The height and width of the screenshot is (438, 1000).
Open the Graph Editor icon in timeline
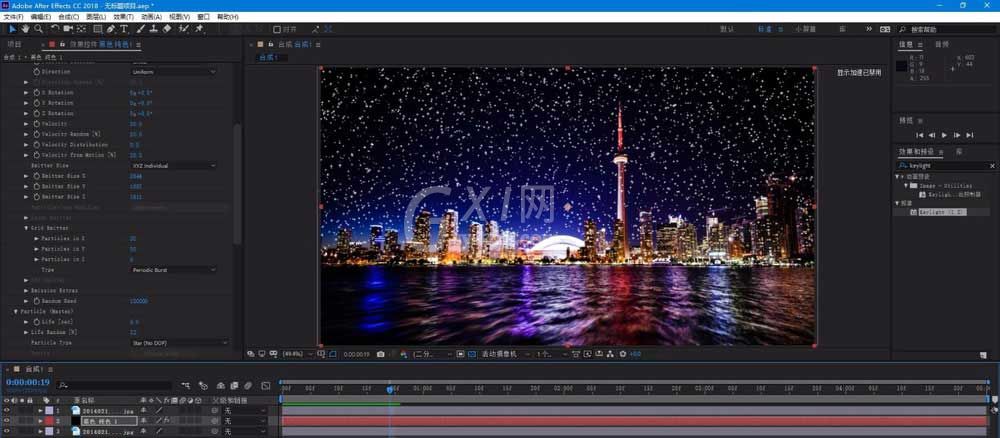[x=266, y=386]
